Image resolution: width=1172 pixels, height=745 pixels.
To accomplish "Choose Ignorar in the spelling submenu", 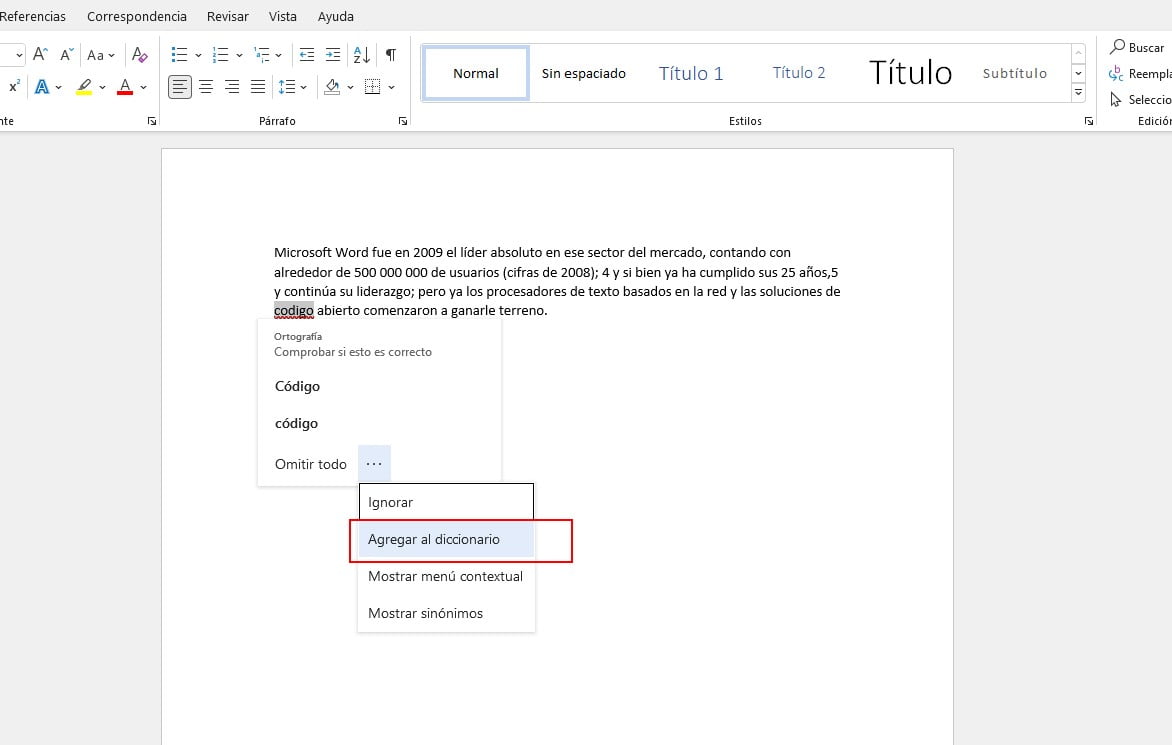I will coord(446,502).
